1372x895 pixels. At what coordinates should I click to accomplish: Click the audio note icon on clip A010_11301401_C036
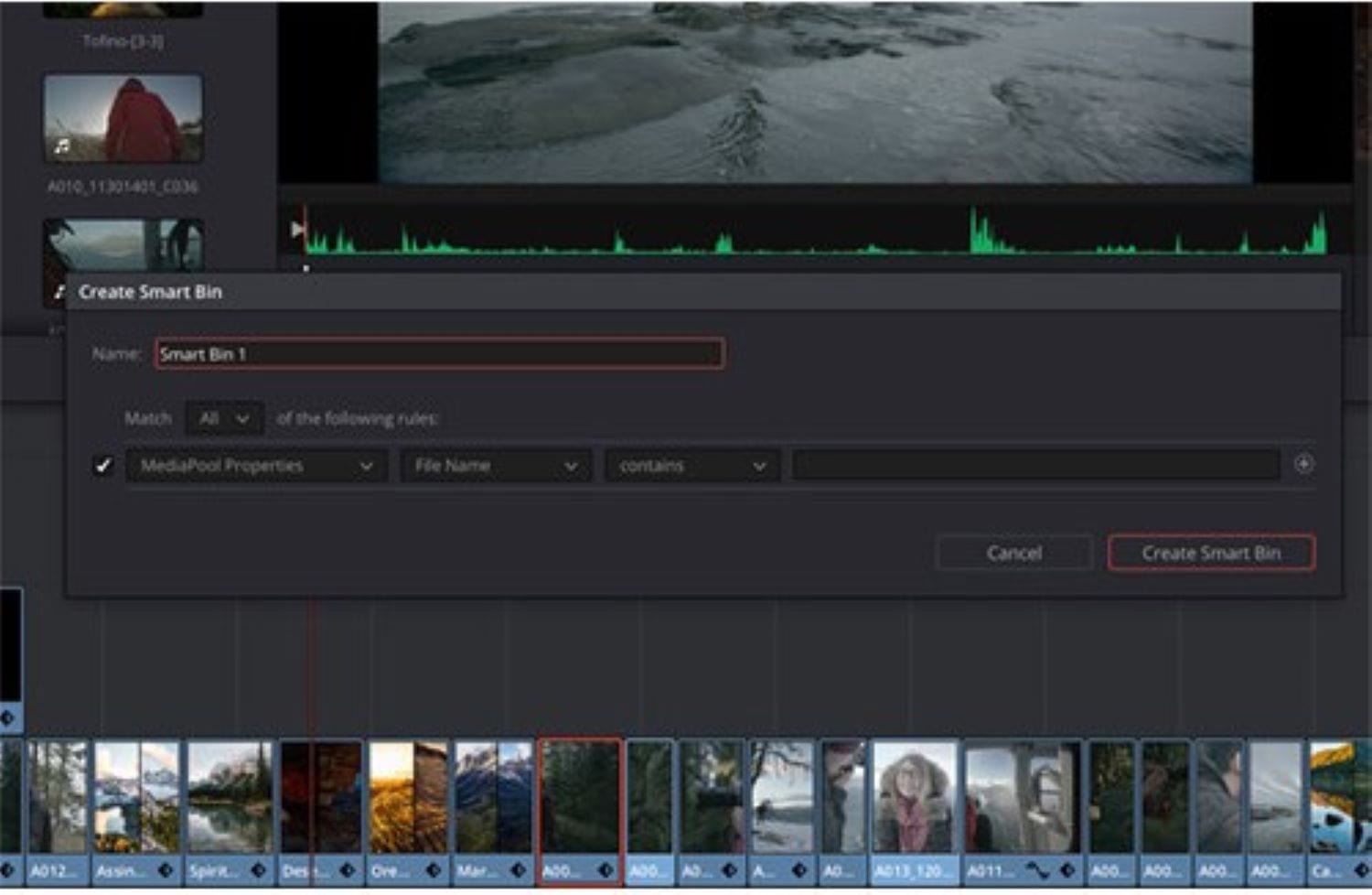(62, 146)
